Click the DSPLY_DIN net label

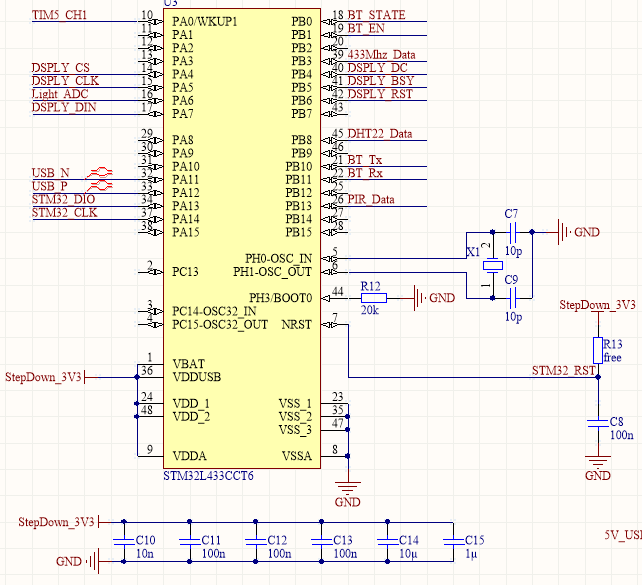[64, 107]
